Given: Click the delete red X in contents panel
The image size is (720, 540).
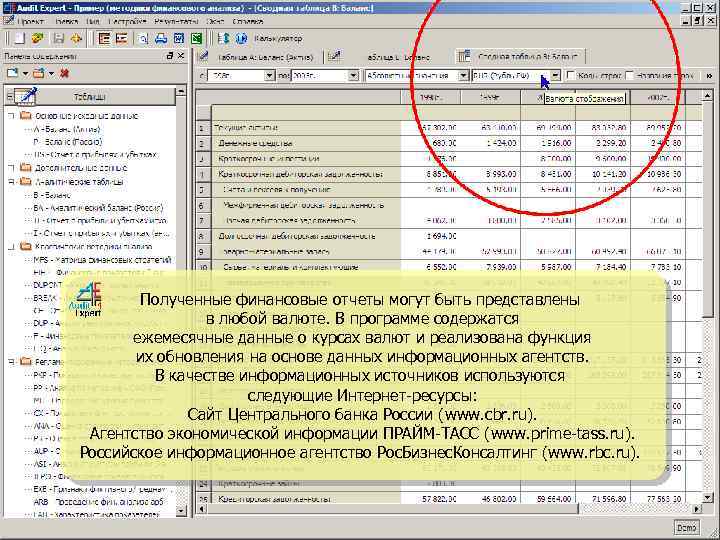Looking at the screenshot, I should point(64,73).
